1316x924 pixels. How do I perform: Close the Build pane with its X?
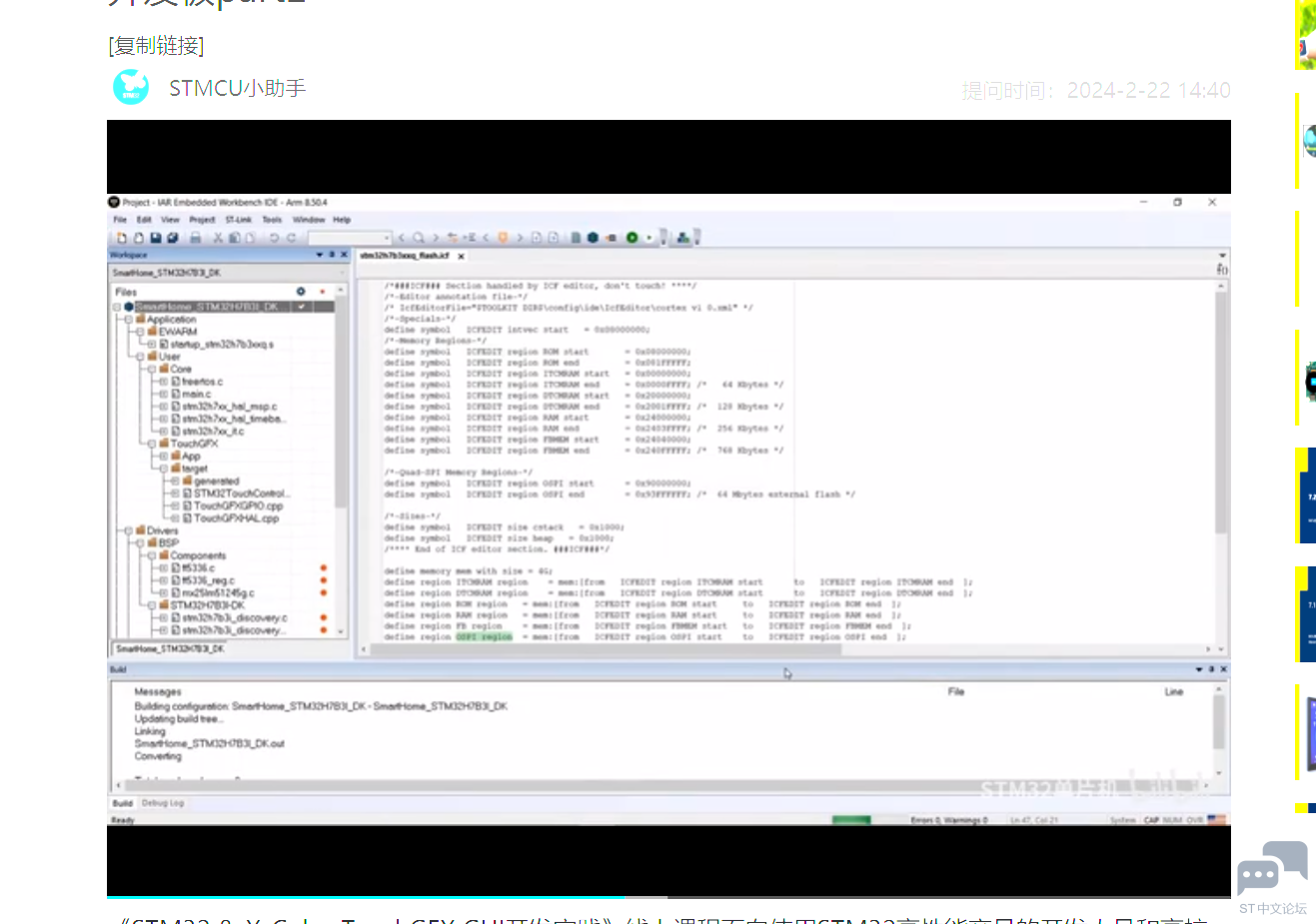pos(1223,669)
